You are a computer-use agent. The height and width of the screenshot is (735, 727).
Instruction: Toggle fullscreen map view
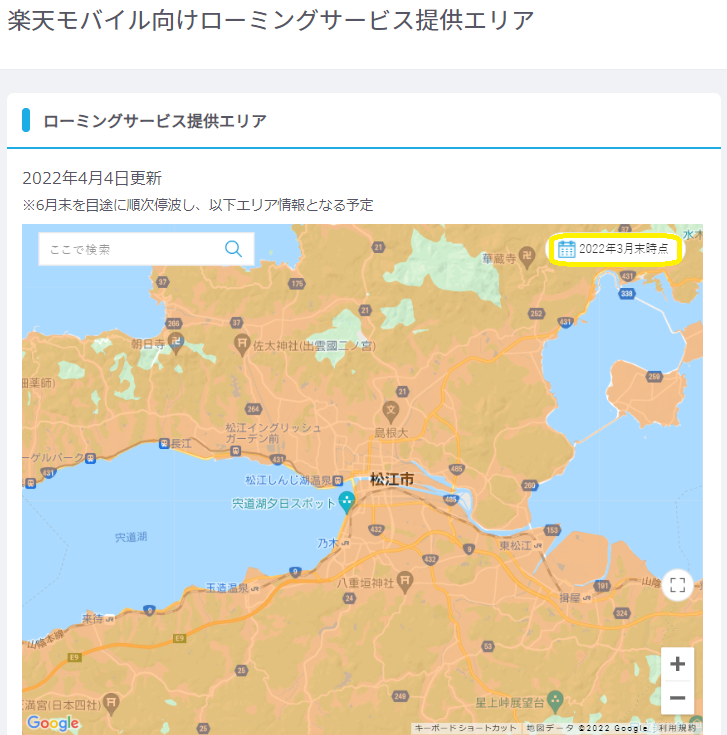677,585
